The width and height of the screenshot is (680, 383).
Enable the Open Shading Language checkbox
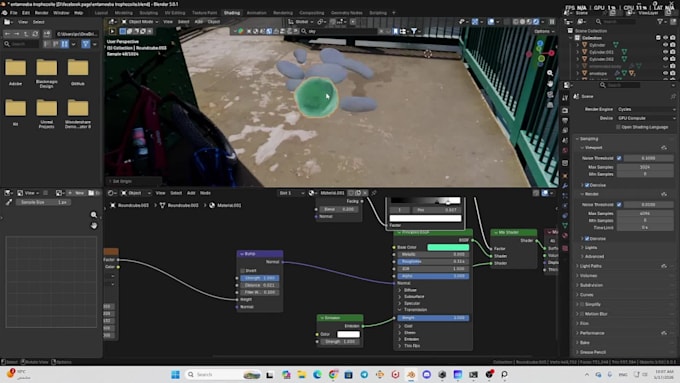618,127
